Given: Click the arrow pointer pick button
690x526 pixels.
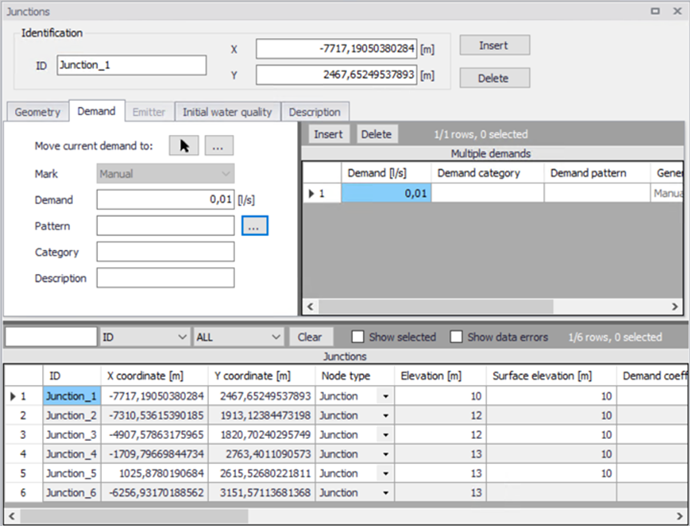Looking at the screenshot, I should [x=184, y=146].
